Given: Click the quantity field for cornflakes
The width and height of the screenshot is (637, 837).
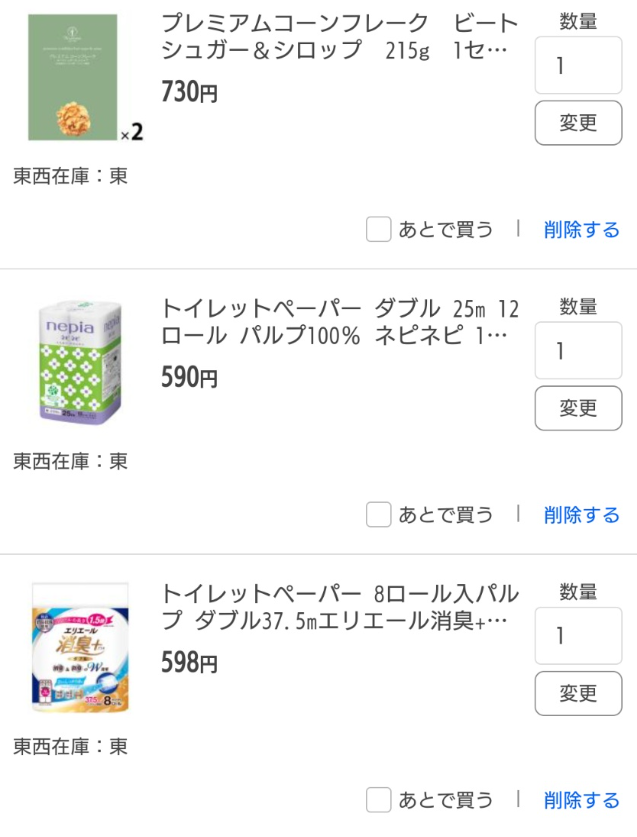Looking at the screenshot, I should [578, 65].
